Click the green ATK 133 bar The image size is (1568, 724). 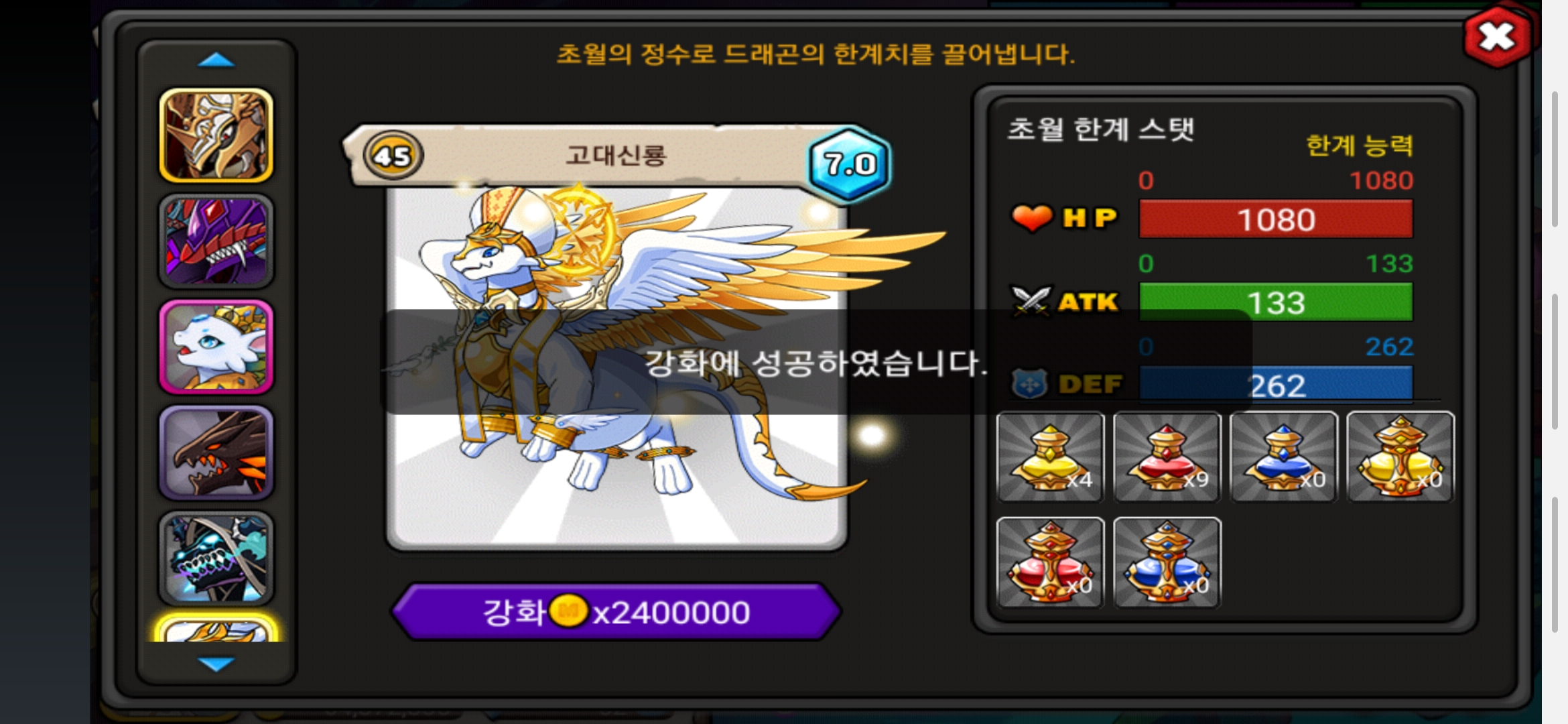(1276, 302)
